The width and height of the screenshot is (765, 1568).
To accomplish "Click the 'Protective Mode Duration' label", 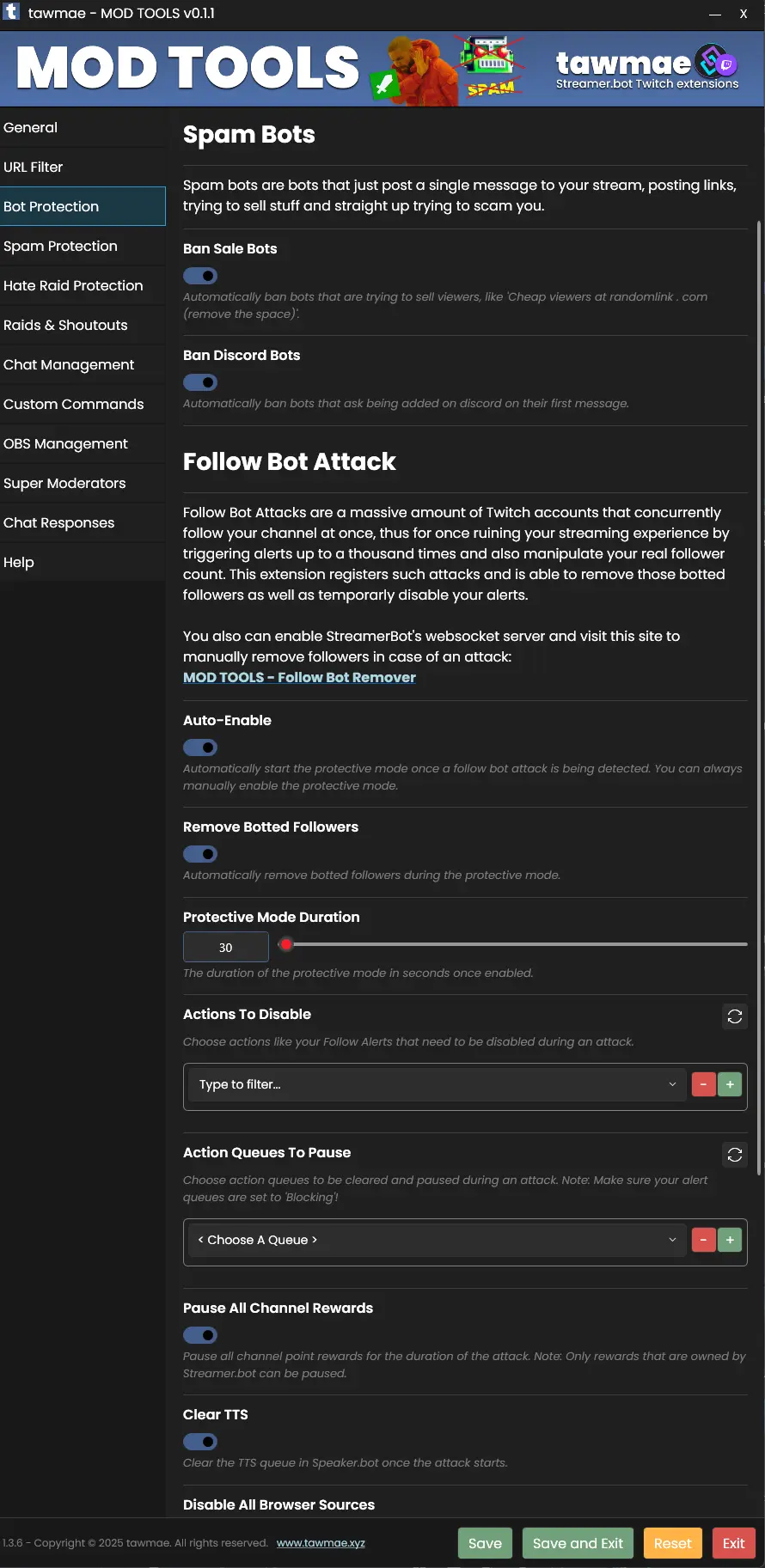I will (272, 917).
